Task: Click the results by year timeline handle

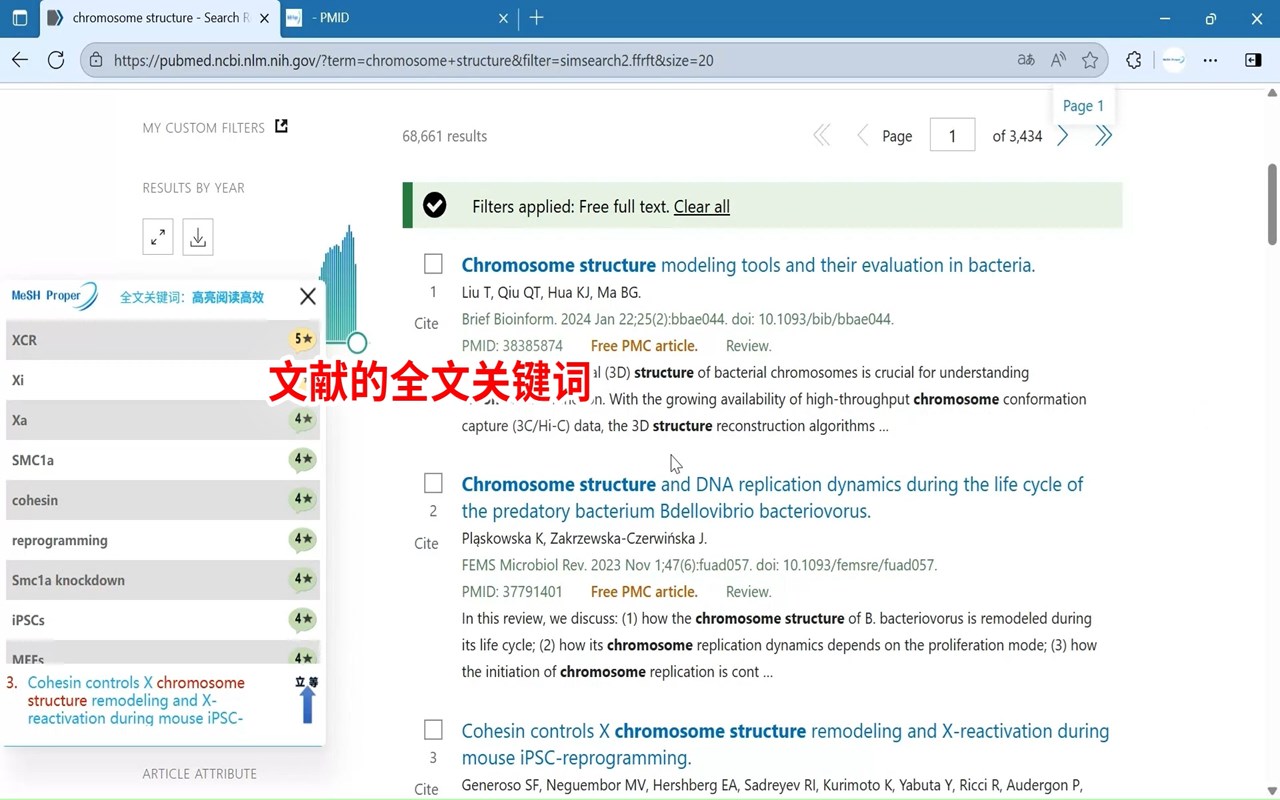Action: coord(357,343)
